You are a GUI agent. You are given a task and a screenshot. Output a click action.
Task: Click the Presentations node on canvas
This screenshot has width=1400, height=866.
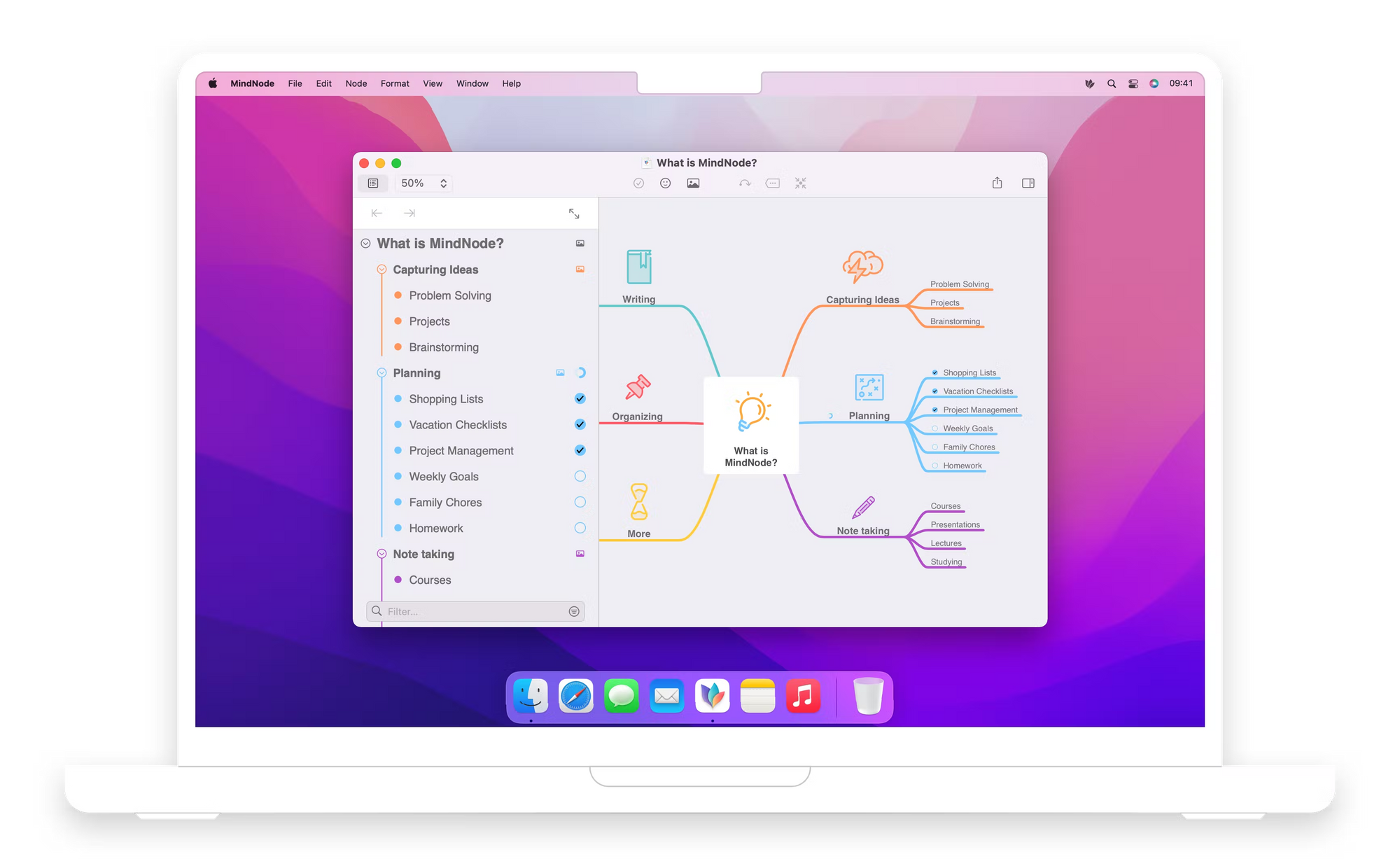coord(955,524)
